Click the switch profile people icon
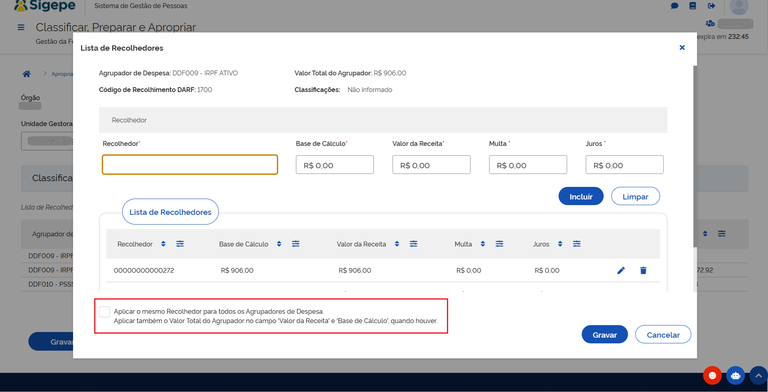The width and height of the screenshot is (768, 392). (710, 23)
